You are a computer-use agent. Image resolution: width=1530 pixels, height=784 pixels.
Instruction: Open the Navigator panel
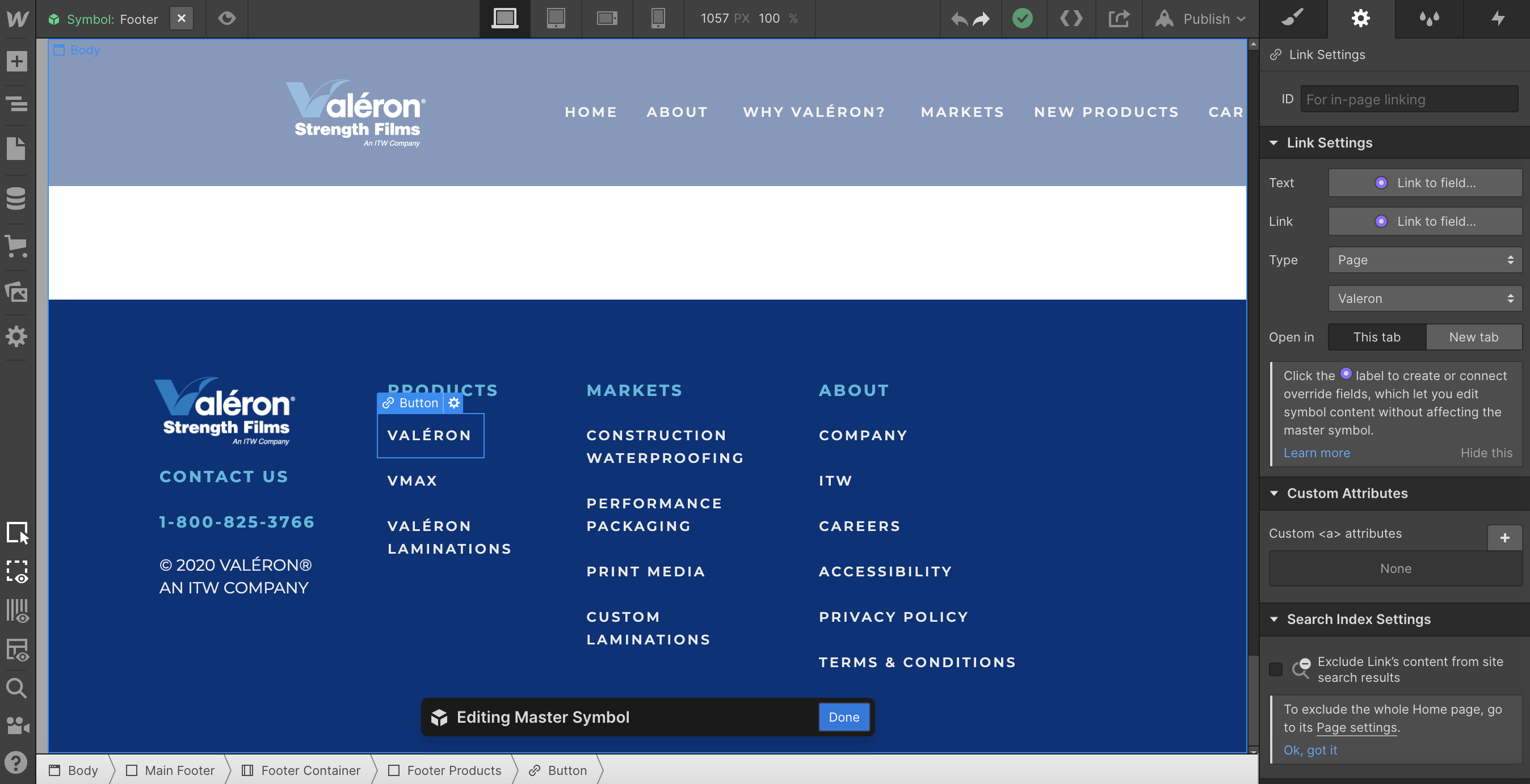pyautogui.click(x=16, y=104)
